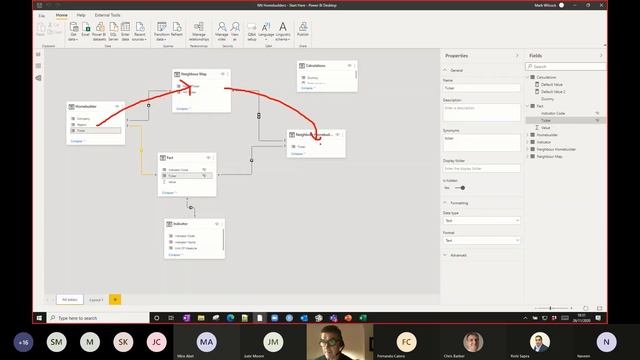Image resolution: width=640 pixels, height=360 pixels.
Task: Open the Format dropdown
Action: point(482,240)
